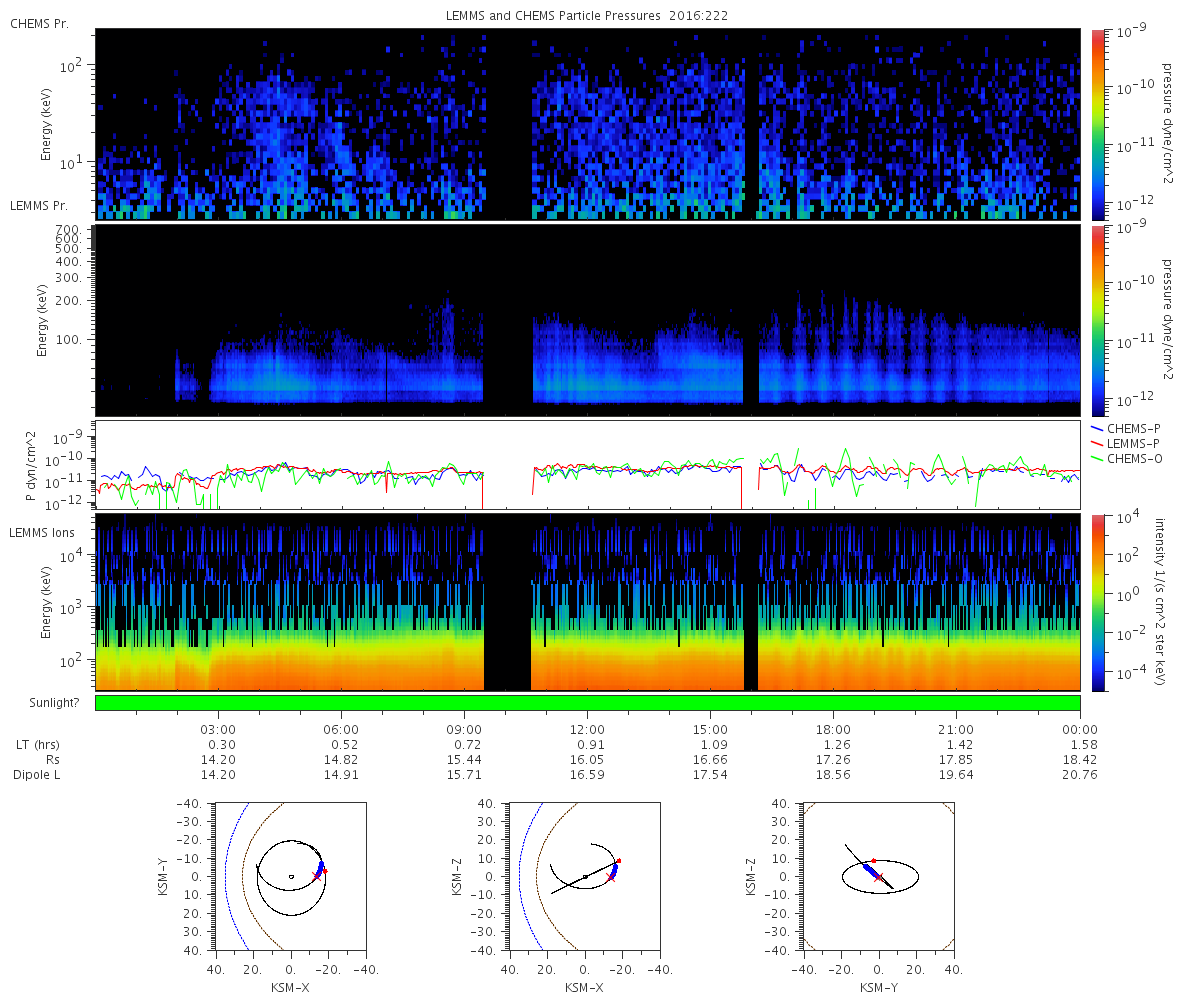Click the 06:00 time tick label

pyautogui.click(x=341, y=729)
